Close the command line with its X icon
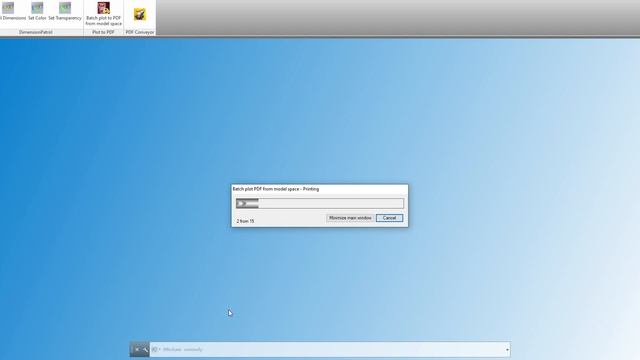 (x=137, y=349)
